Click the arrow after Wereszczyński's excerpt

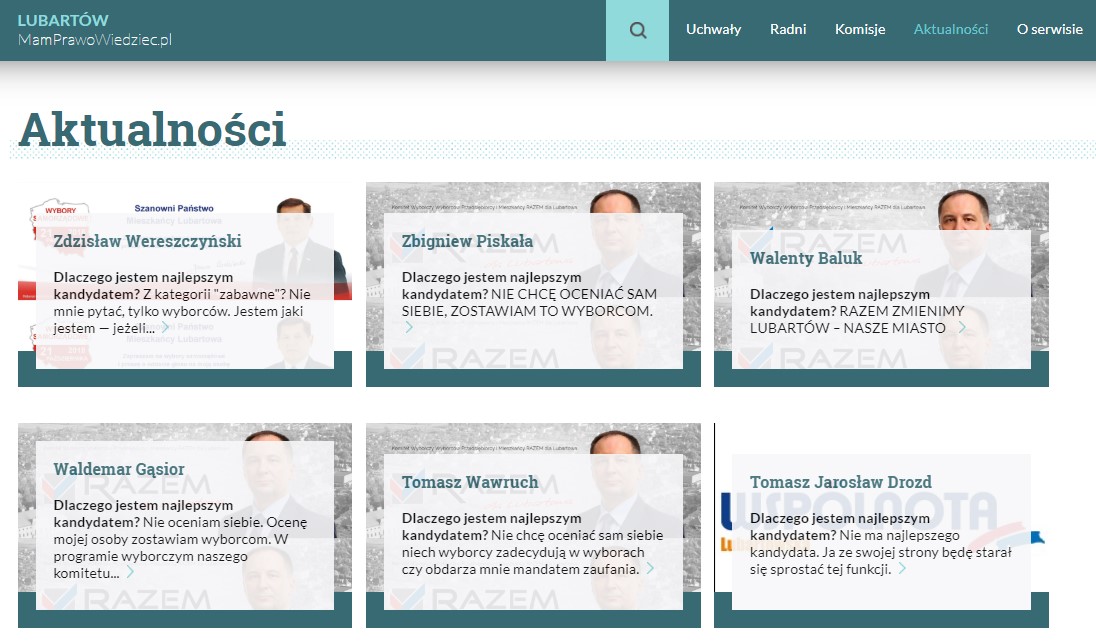(164, 327)
